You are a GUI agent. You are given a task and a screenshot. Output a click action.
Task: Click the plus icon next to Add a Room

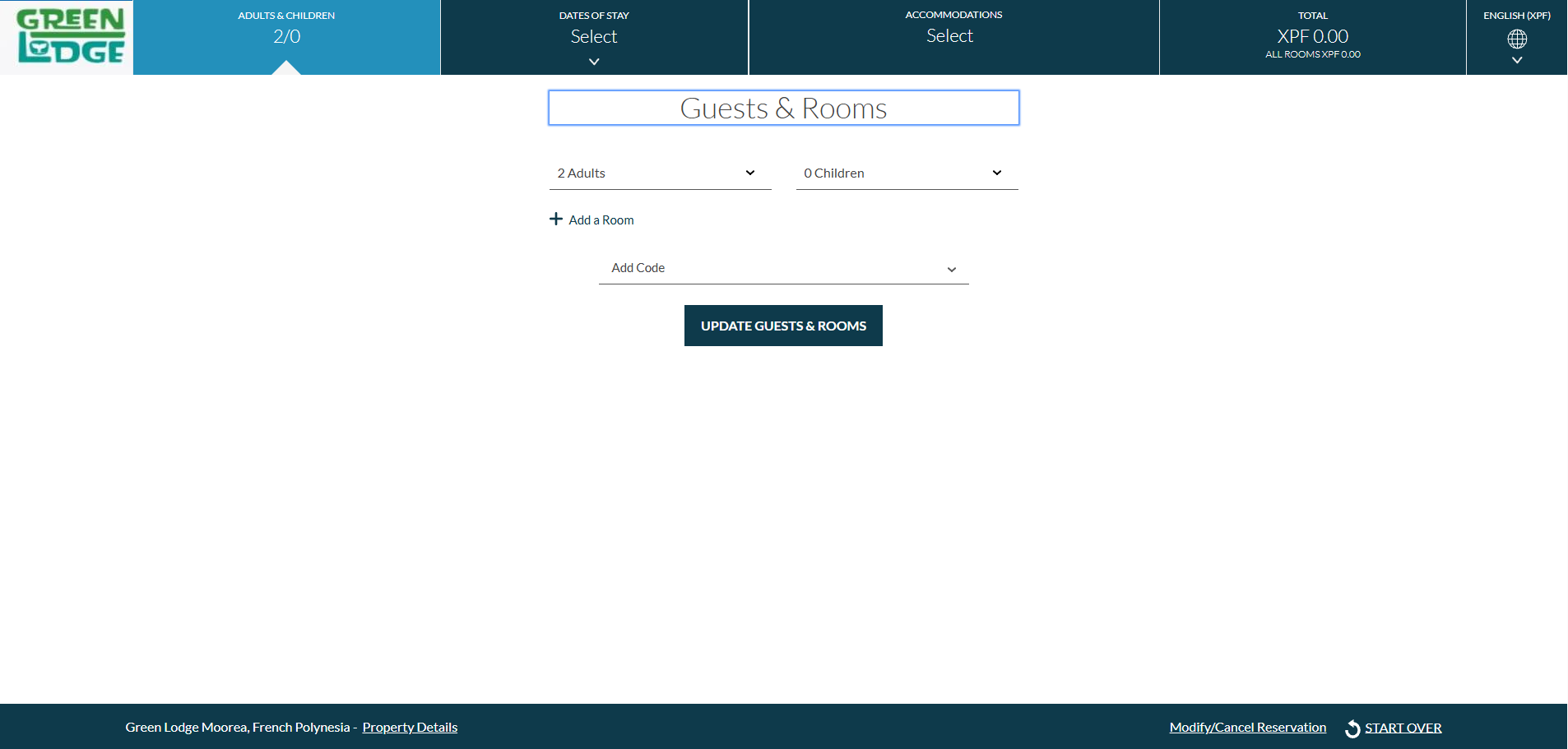click(556, 219)
